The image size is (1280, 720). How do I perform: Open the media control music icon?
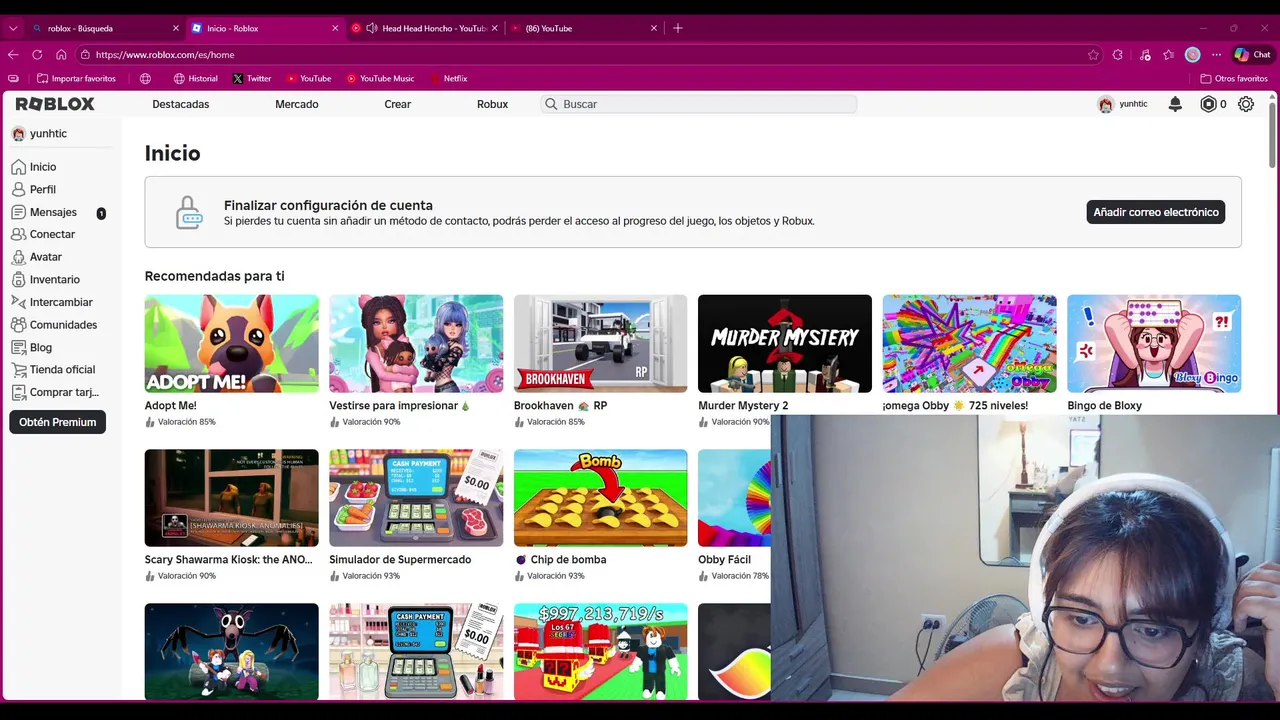1145,55
